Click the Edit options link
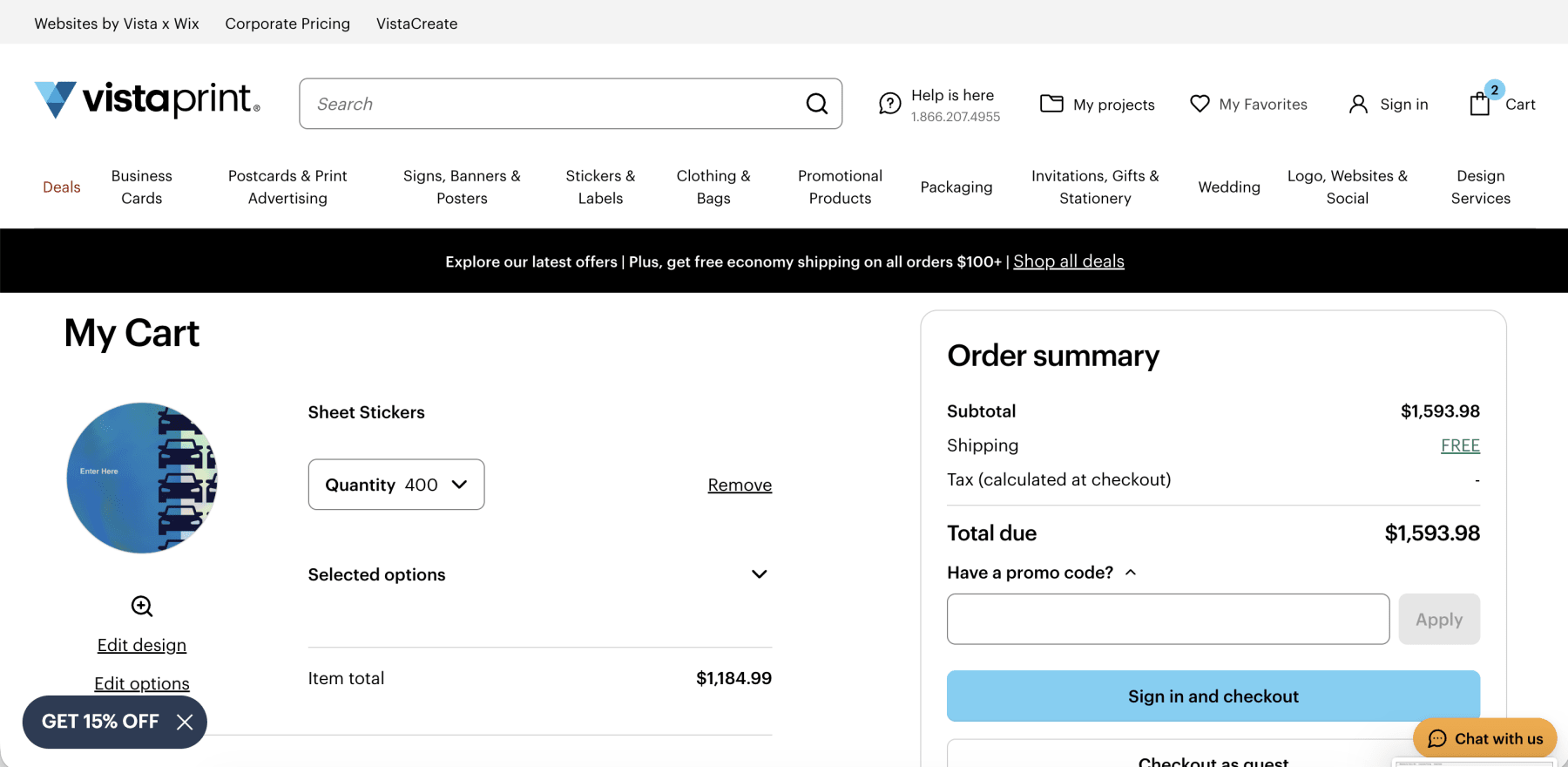1568x767 pixels. (142, 683)
